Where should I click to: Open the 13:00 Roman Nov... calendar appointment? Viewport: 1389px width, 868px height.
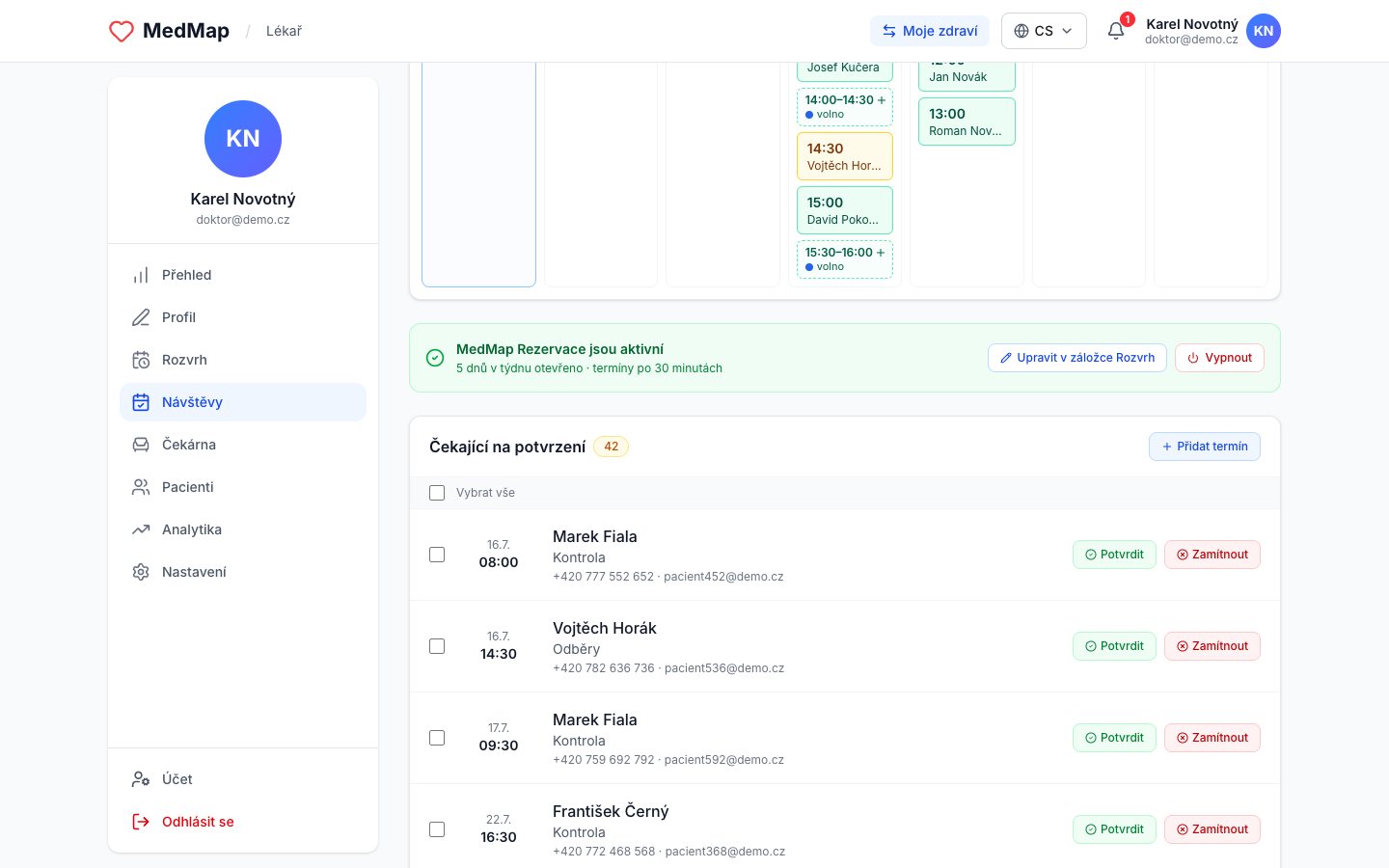pyautogui.click(x=967, y=122)
